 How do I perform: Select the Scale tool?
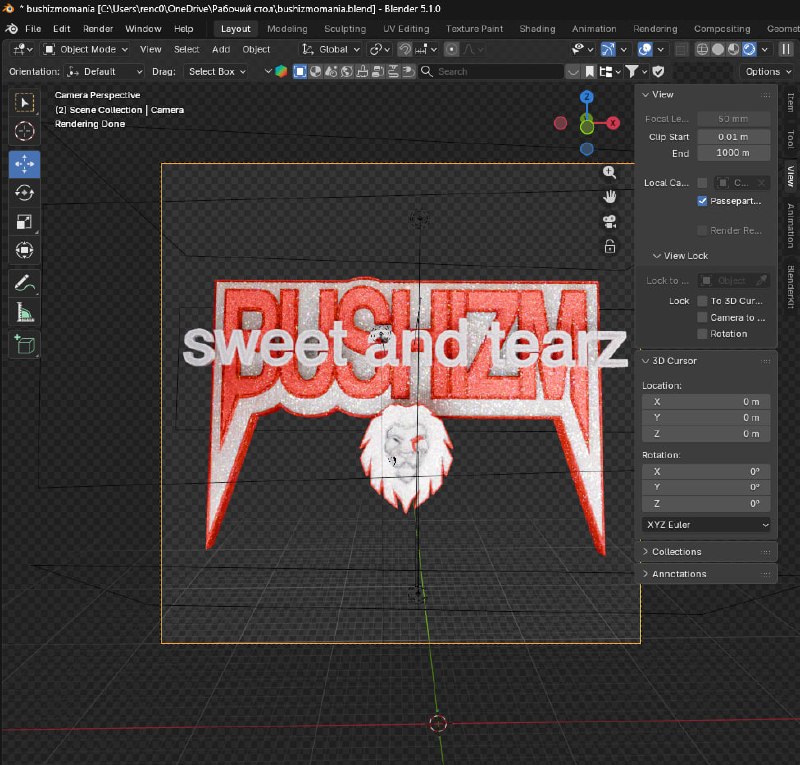[x=24, y=222]
